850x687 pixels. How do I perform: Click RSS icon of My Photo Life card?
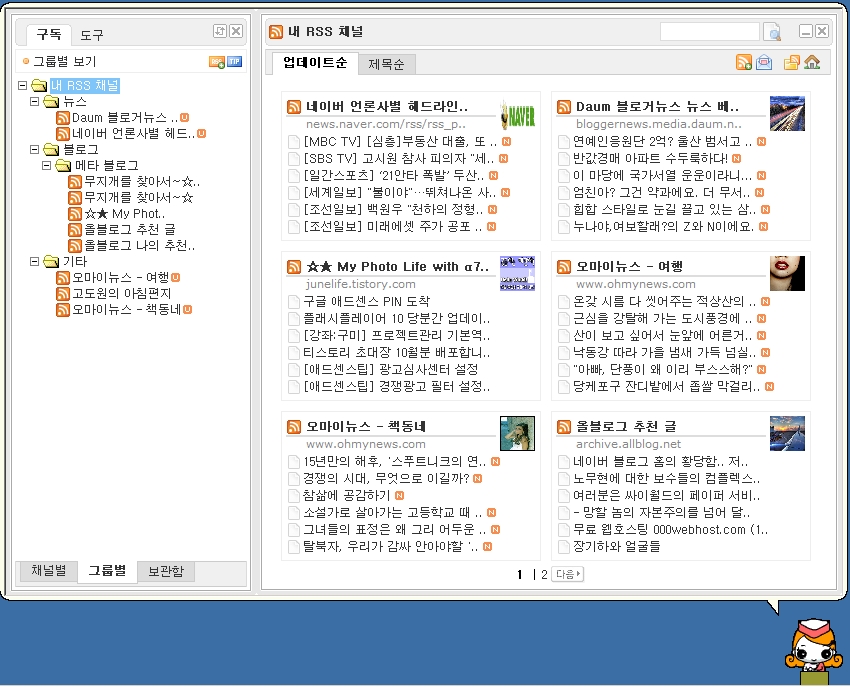tap(293, 267)
